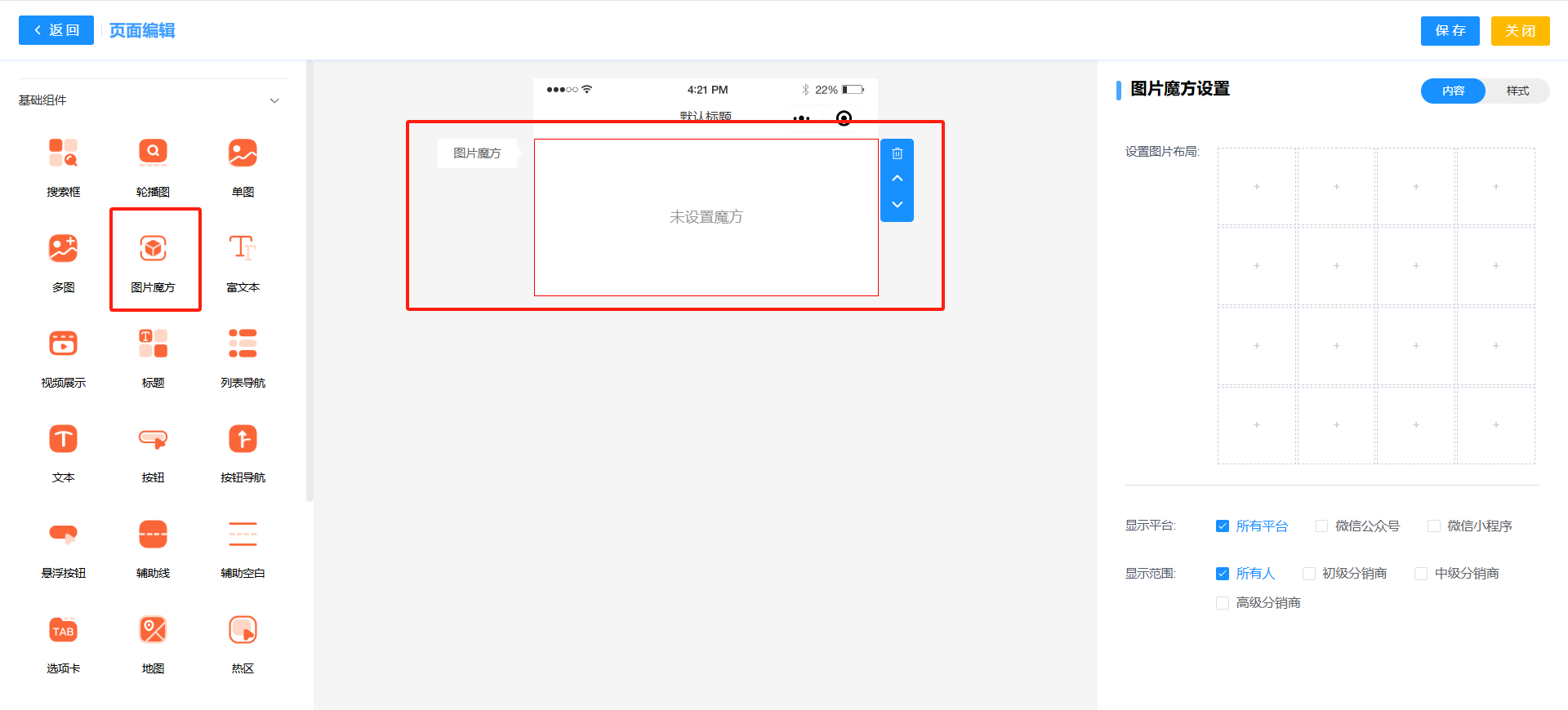Check the 高级分销商 checkbox
Screen dimensions: 1568x710
tap(1223, 603)
